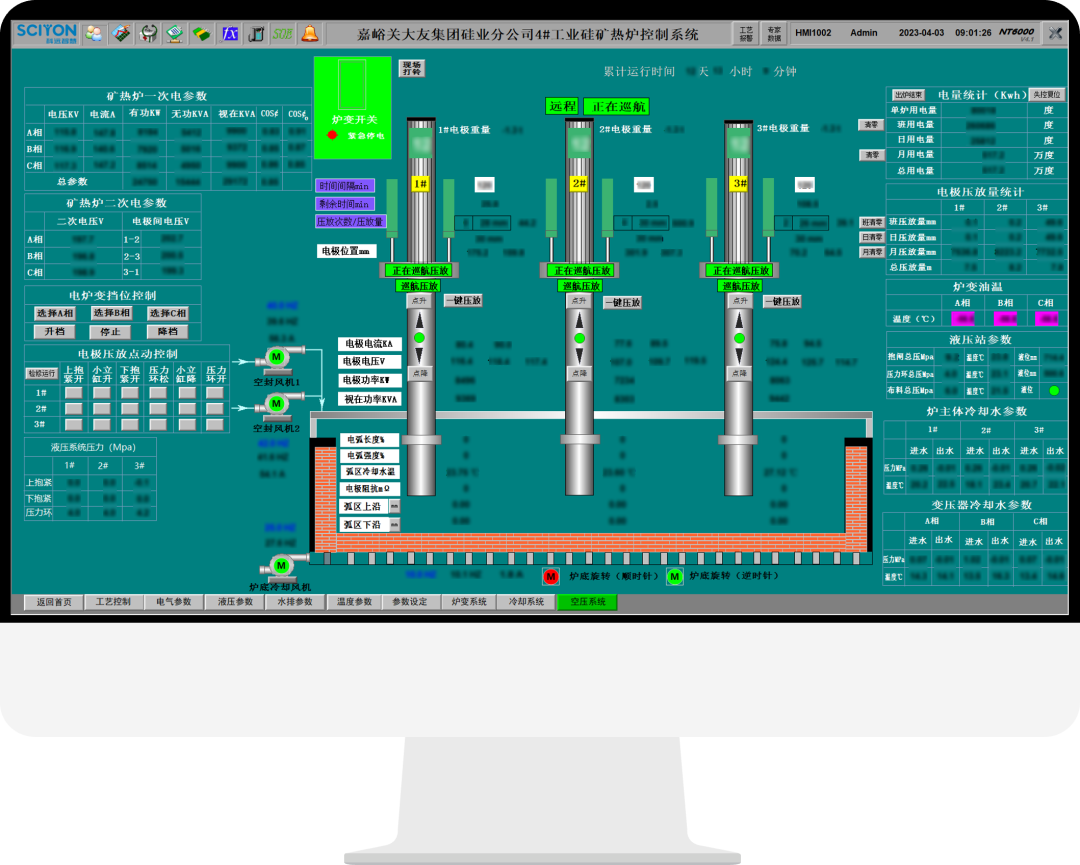The height and width of the screenshot is (865, 1080).
Task: Click the magenta A相 oil temperature box
Action: click(963, 319)
